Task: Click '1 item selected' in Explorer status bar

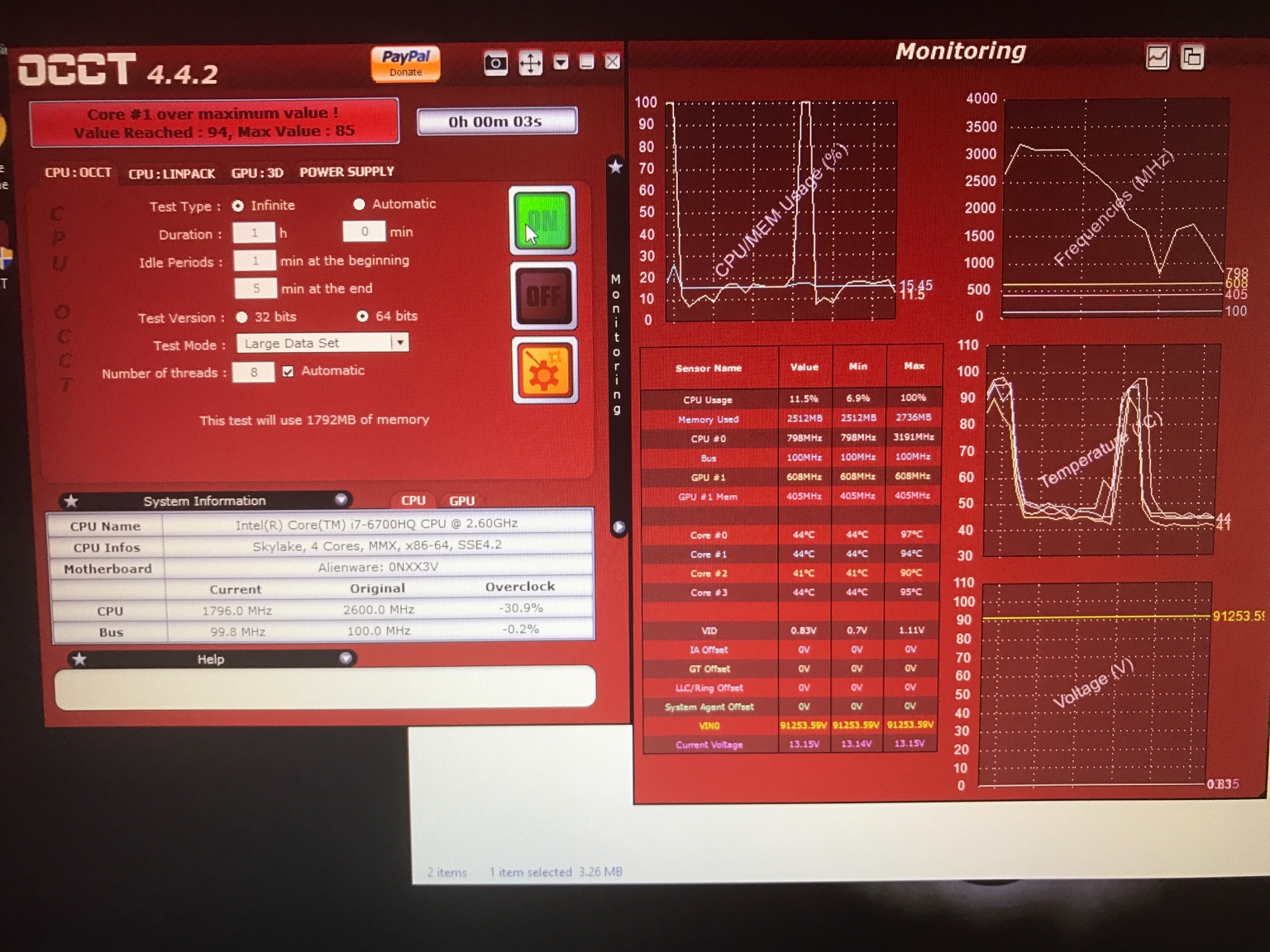Action: click(530, 872)
